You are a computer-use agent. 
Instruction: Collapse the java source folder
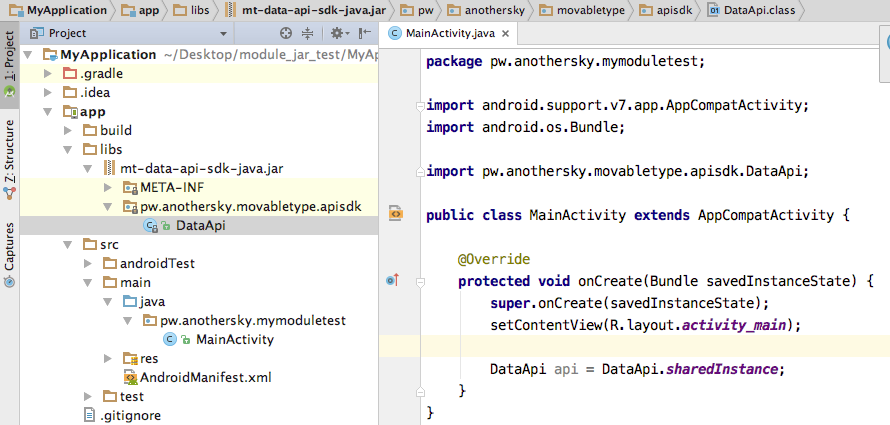click(x=107, y=301)
